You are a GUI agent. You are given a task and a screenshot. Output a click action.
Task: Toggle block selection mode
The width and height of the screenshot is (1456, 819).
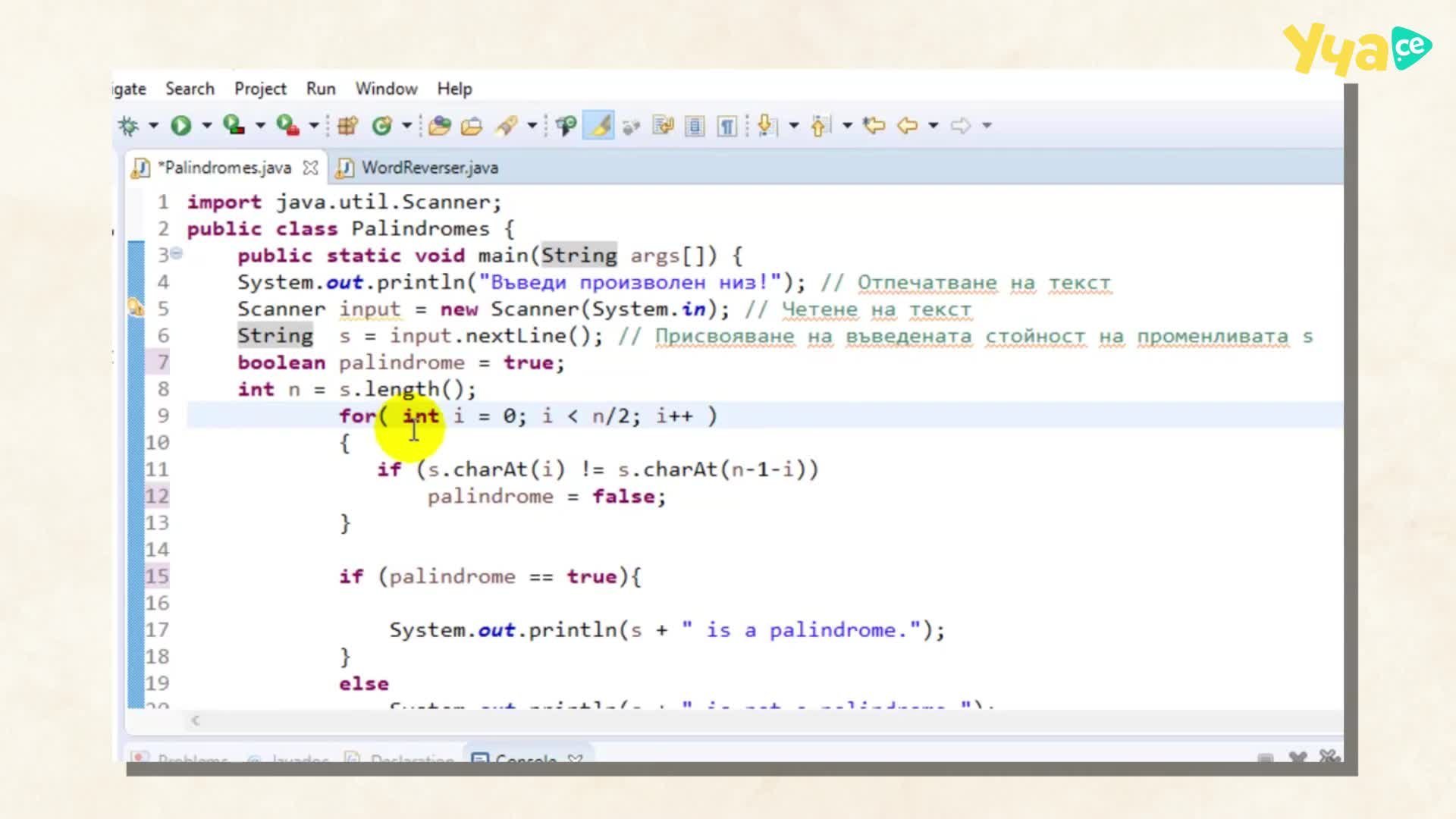point(695,125)
